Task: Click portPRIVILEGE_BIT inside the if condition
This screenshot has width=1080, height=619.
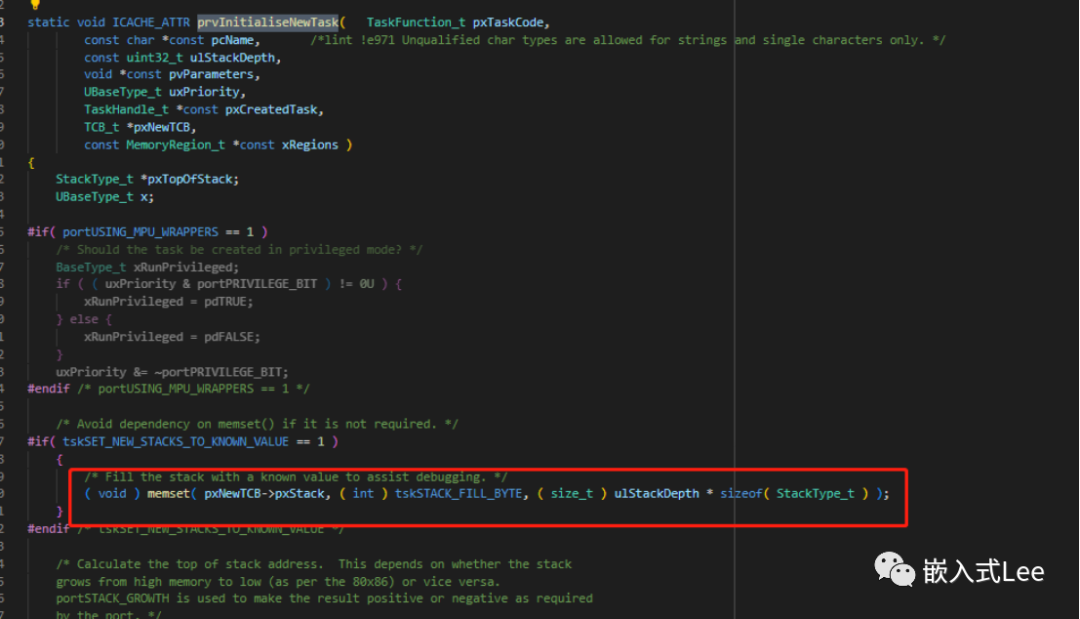Action: point(257,284)
